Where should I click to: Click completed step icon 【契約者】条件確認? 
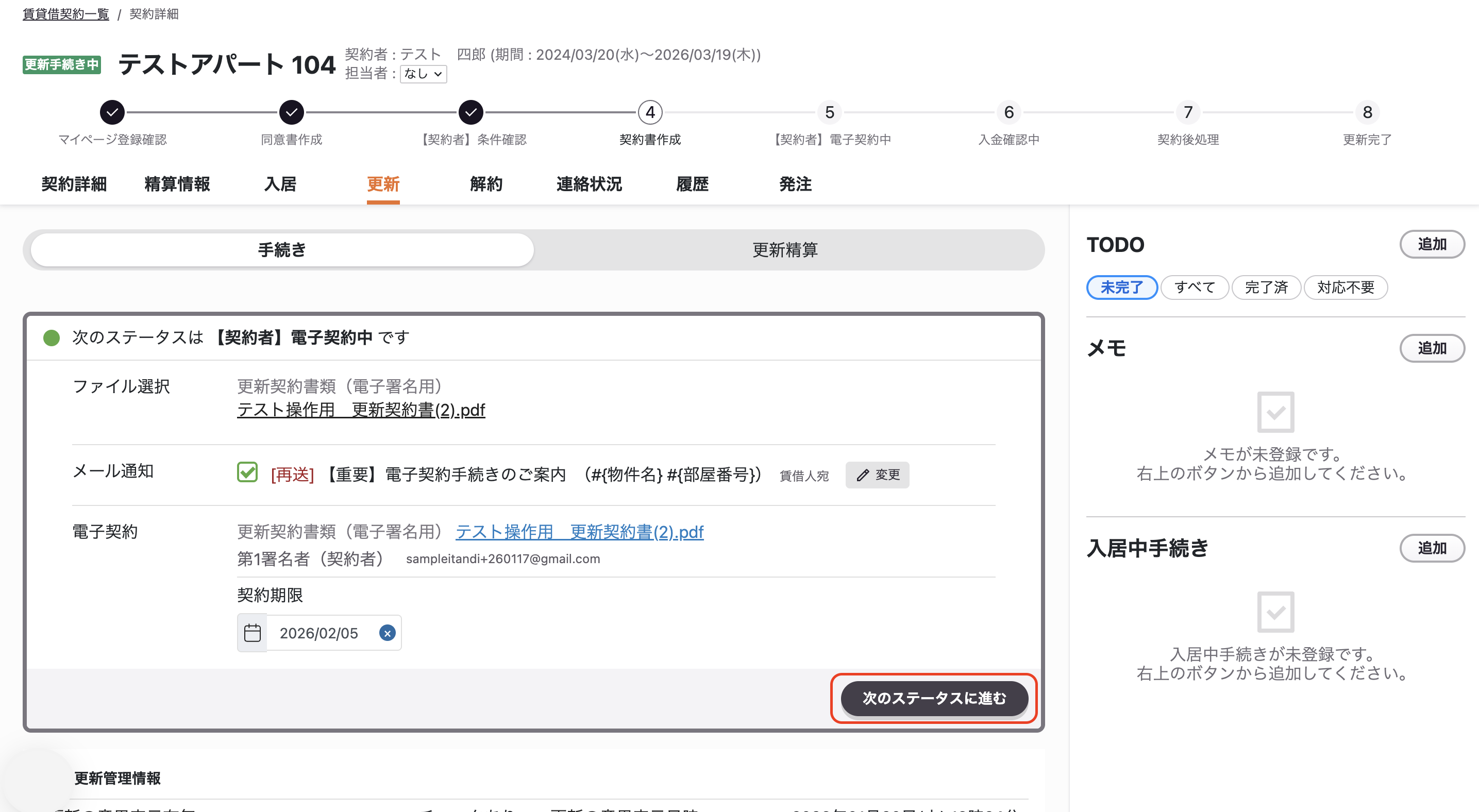click(471, 112)
